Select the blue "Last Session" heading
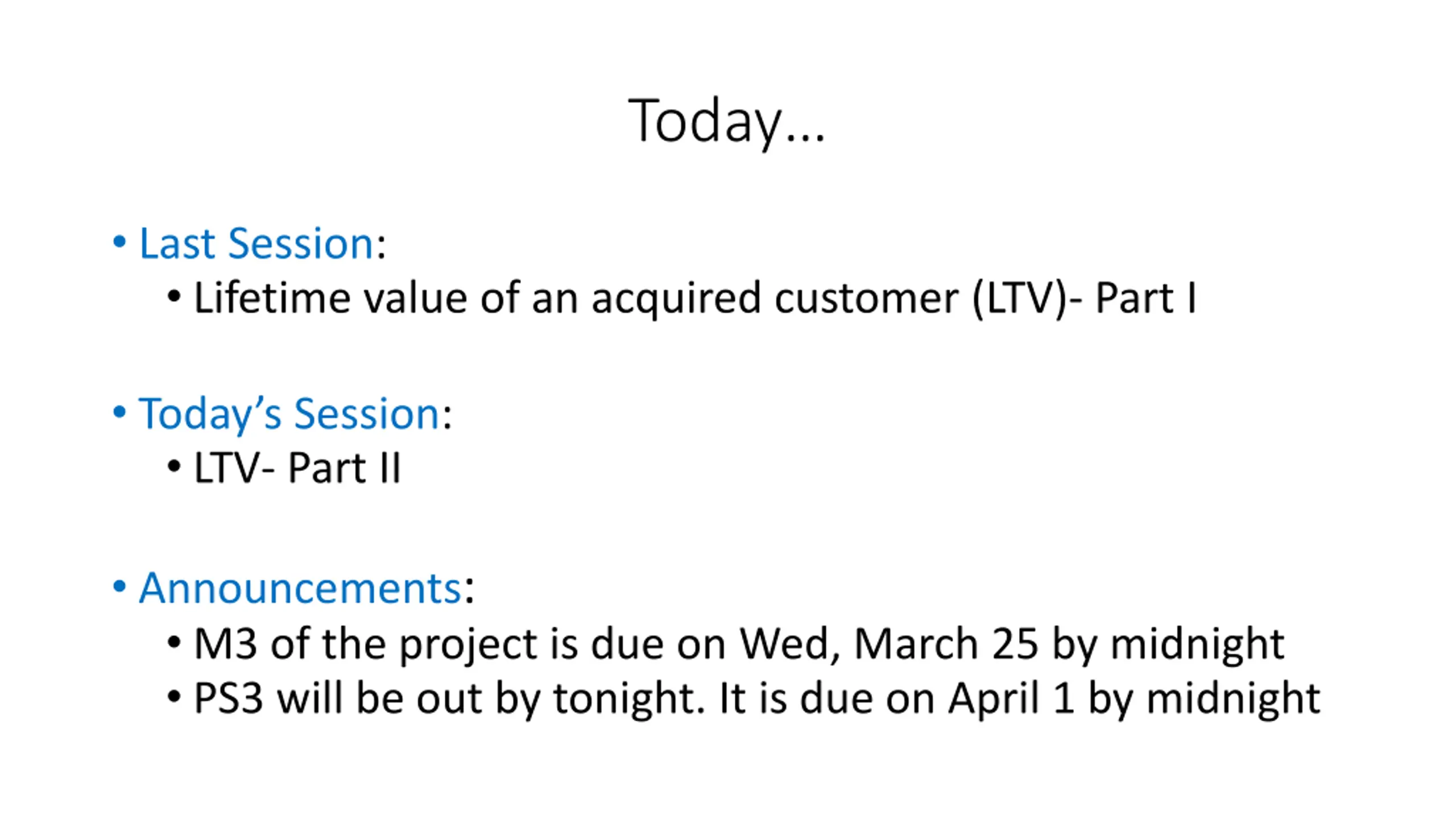This screenshot has height=819, width=1456. coord(257,243)
